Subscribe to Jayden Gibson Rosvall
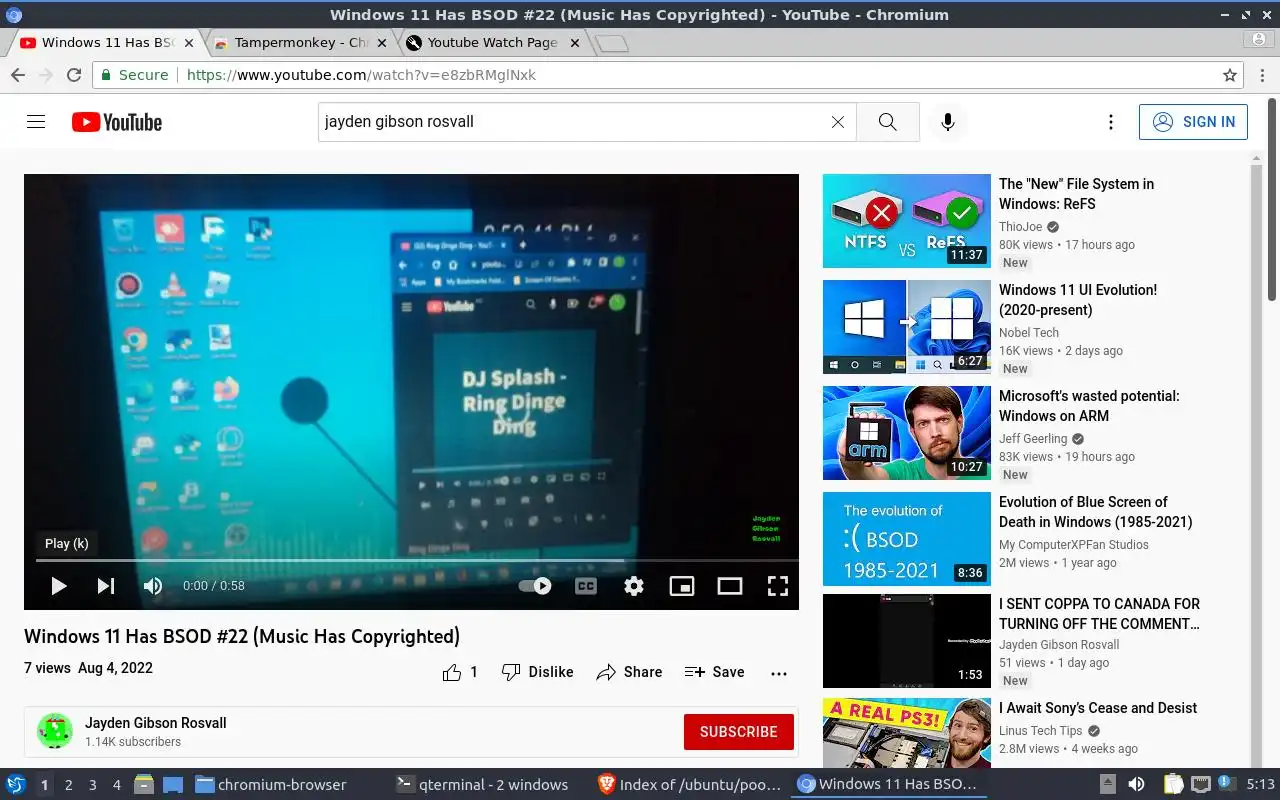The image size is (1280, 800). (x=739, y=732)
